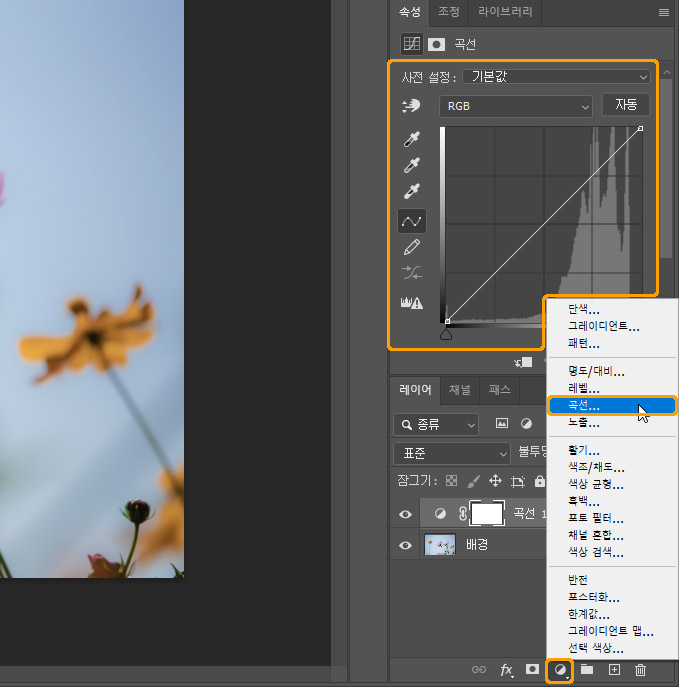Screen dimensions: 679x687
Task: Click the black point slider triangle
Action: pos(446,335)
